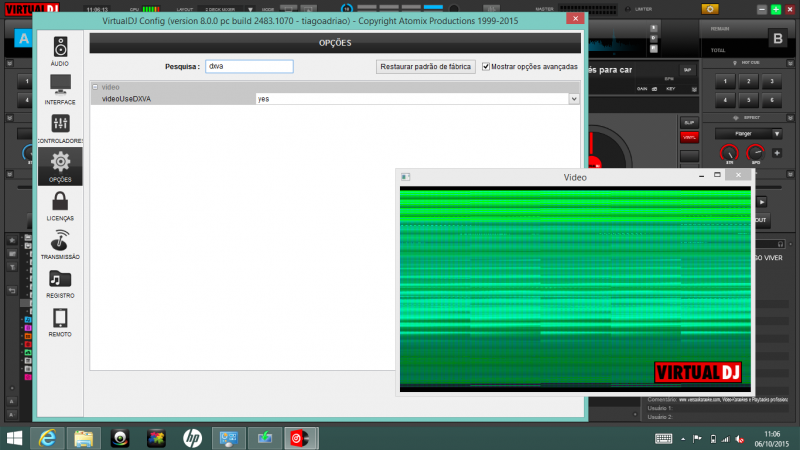The width and height of the screenshot is (800, 450).
Task: Open the HP app in taskbar
Action: coord(192,438)
